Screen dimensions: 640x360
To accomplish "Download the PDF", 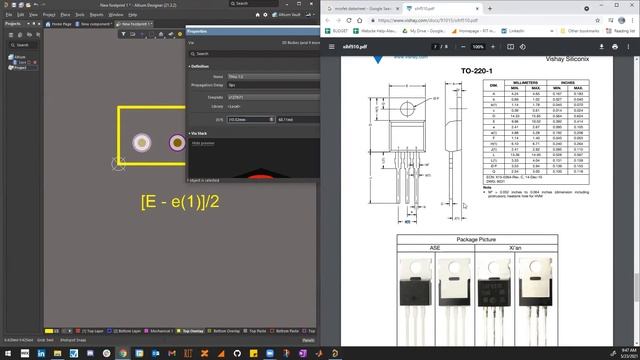I will pos(602,47).
